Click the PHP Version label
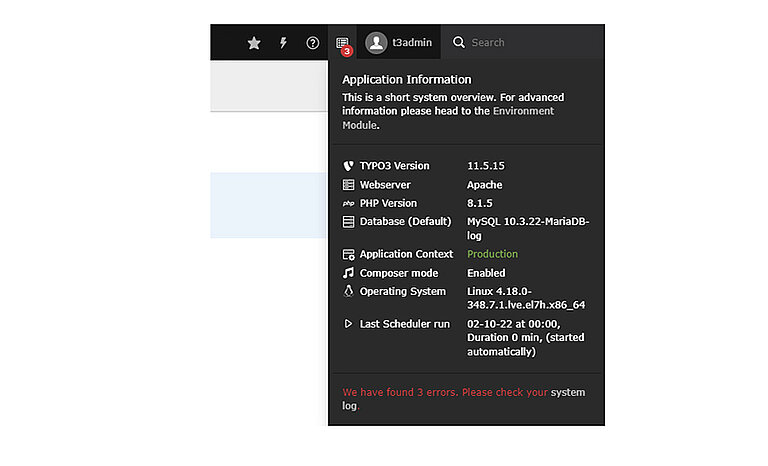Screen dimensions: 768x466 pos(388,203)
